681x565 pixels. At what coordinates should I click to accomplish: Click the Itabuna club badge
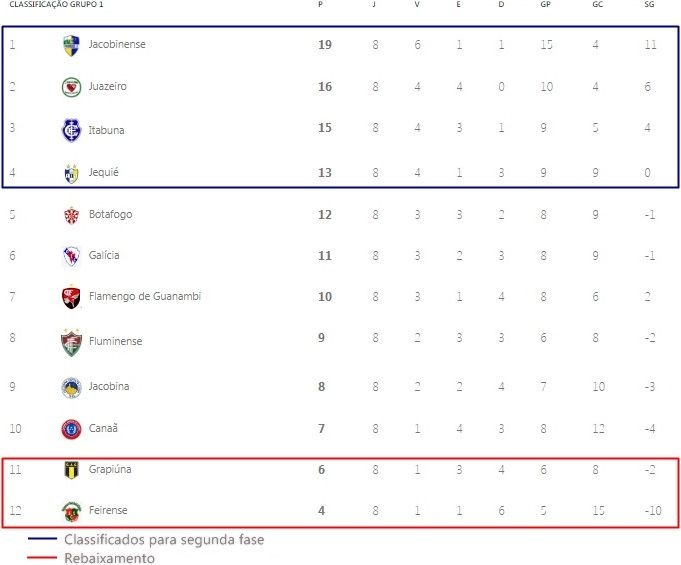point(71,130)
